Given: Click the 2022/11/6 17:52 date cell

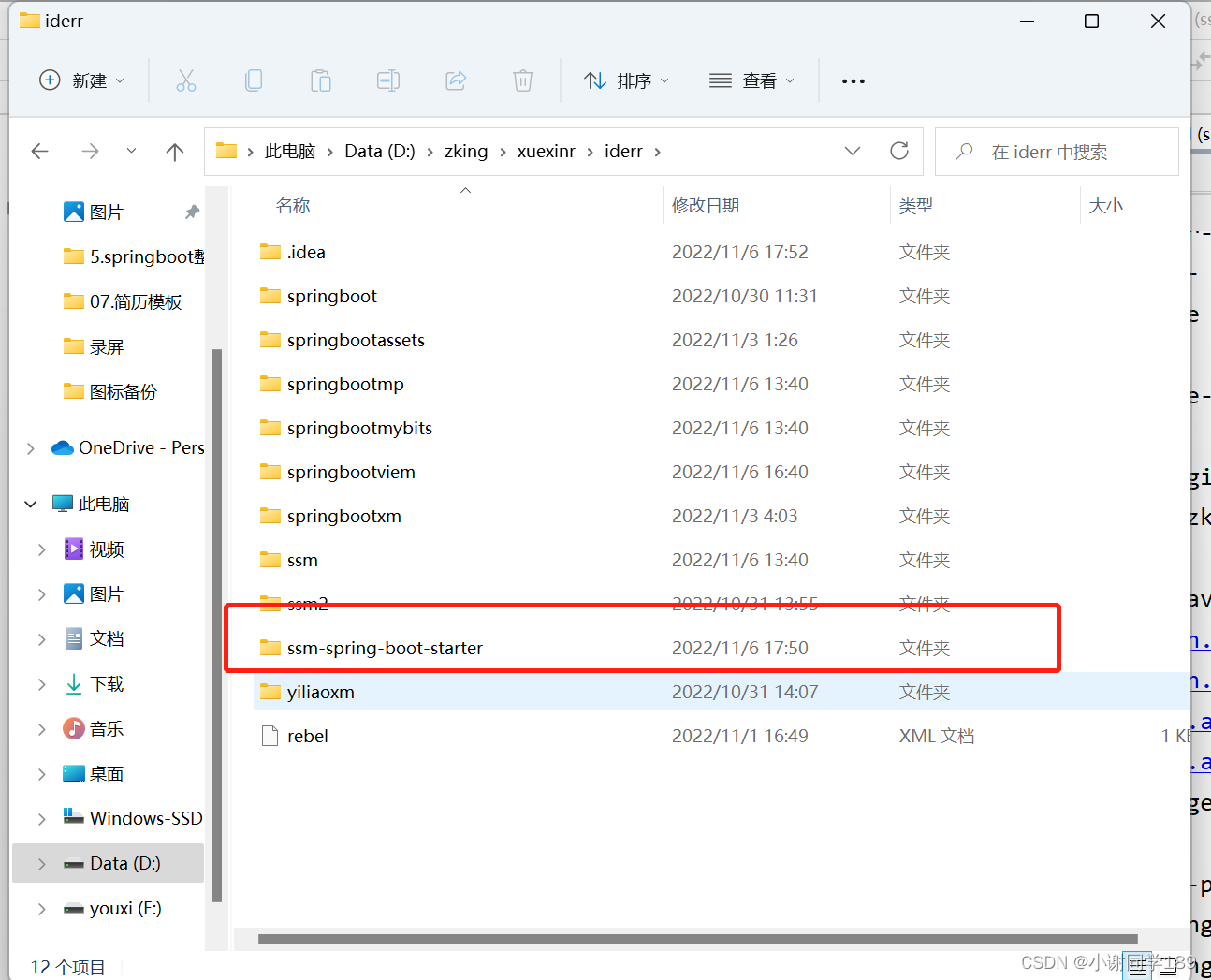Looking at the screenshot, I should pyautogui.click(x=739, y=253).
